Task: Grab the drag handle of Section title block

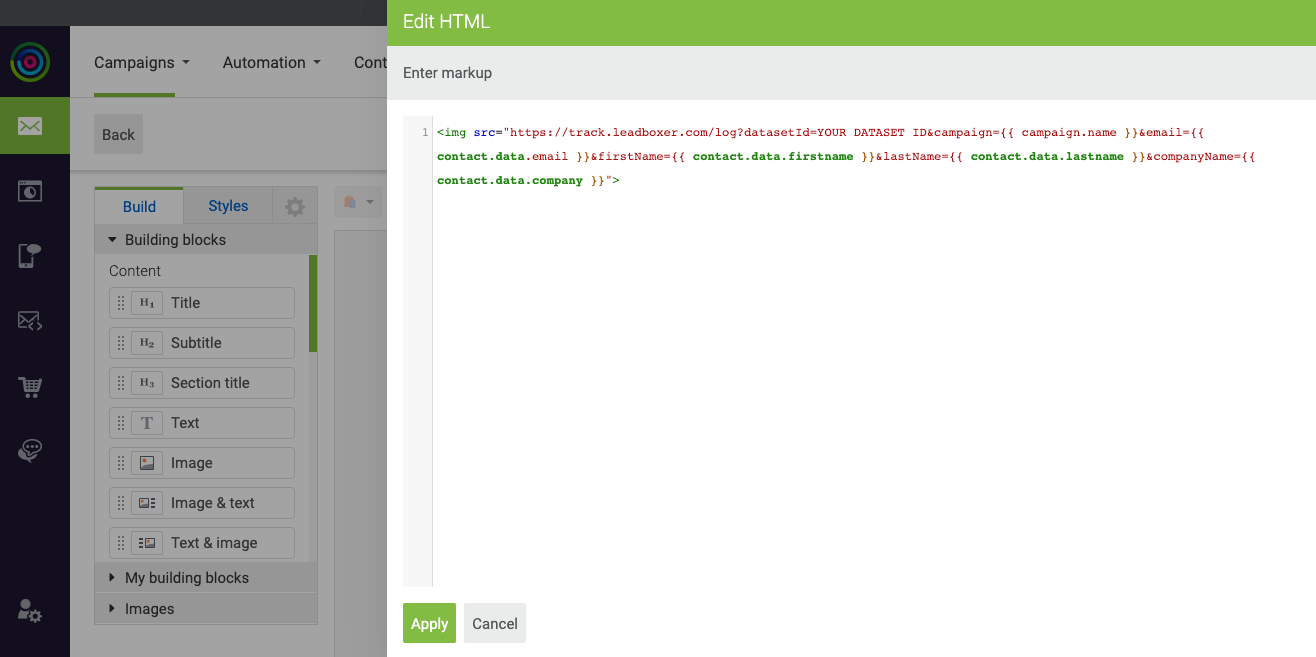Action: coord(121,383)
